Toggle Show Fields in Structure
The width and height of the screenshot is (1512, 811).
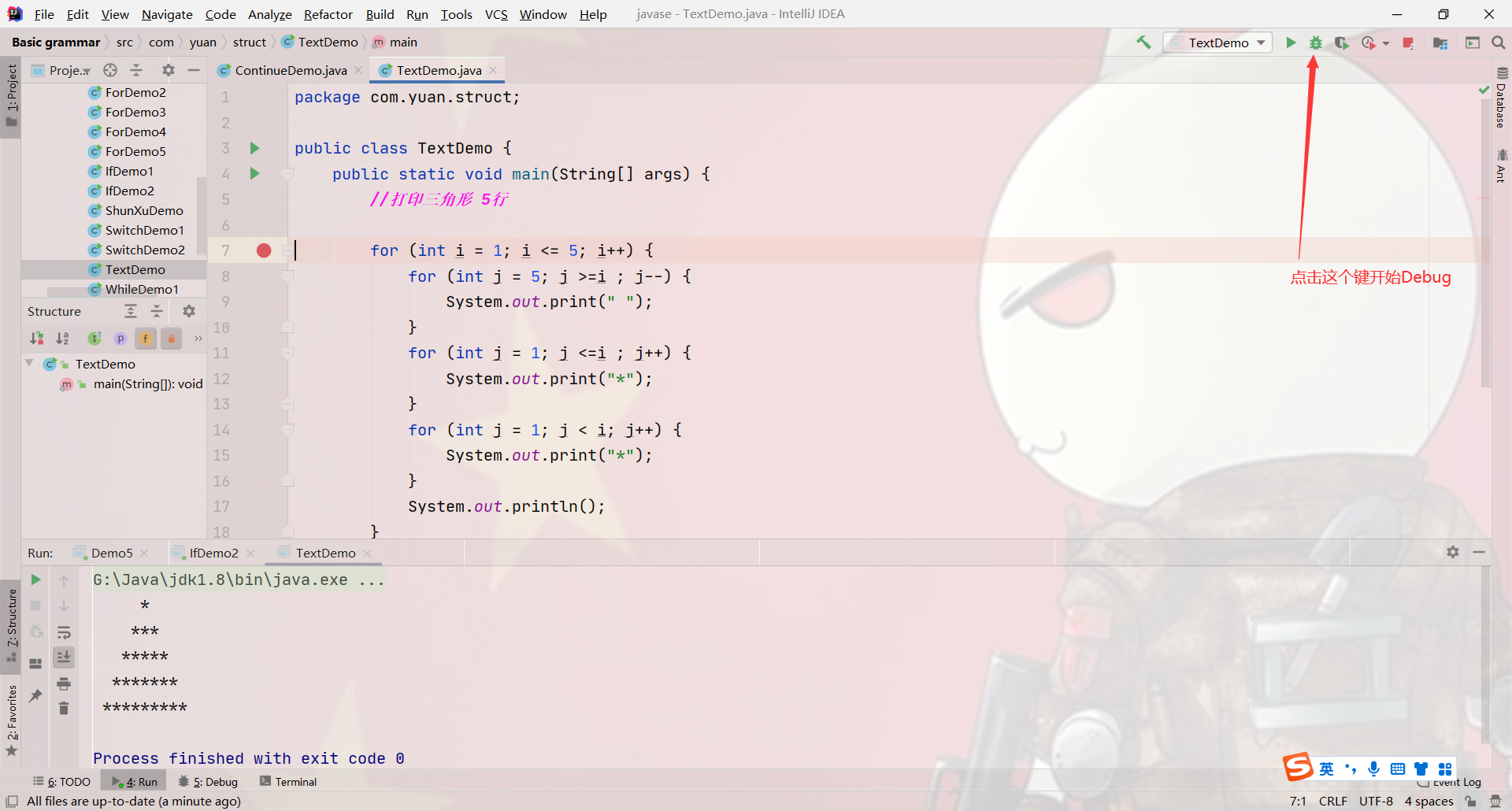pyautogui.click(x=146, y=339)
